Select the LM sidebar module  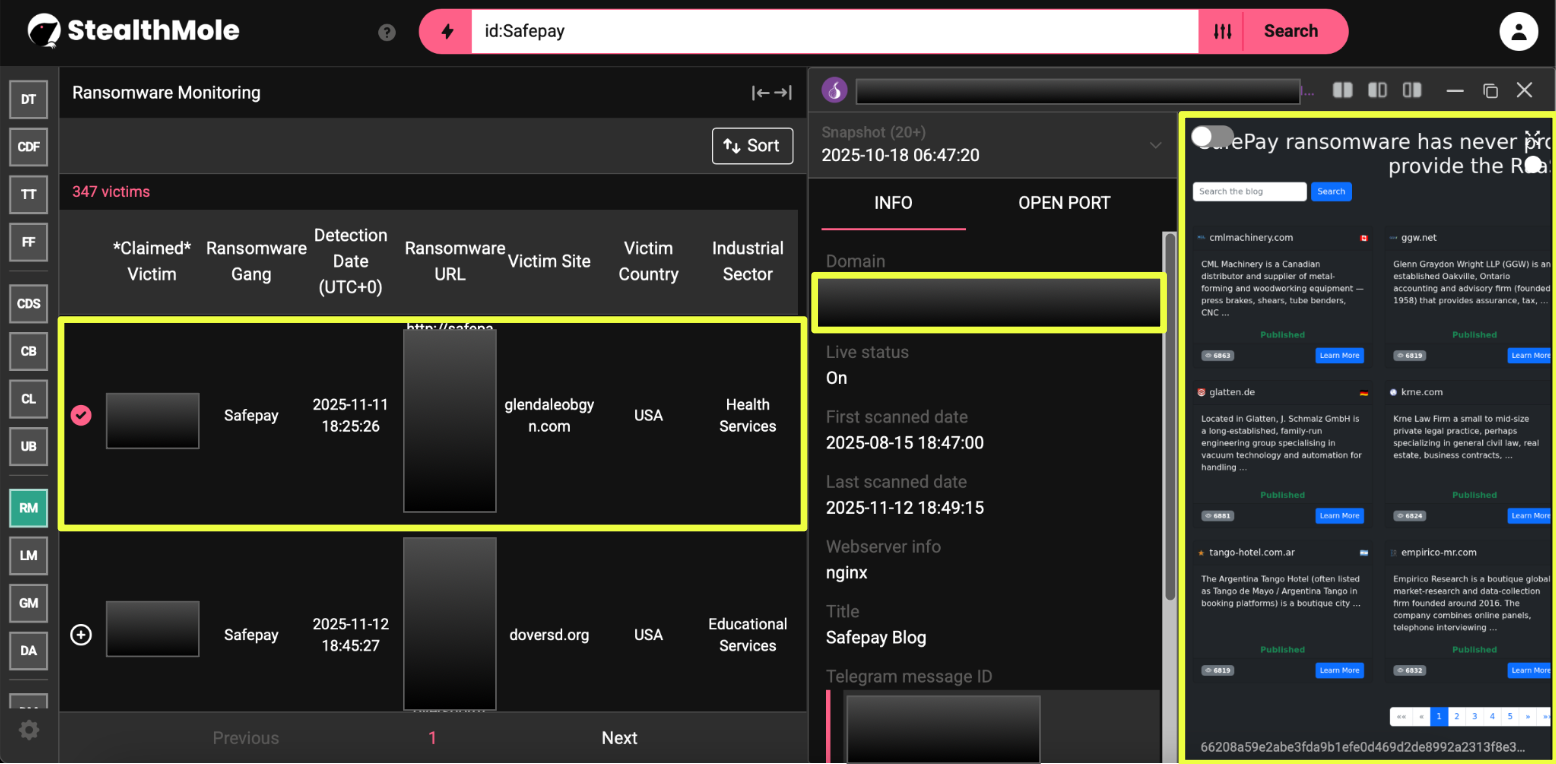point(29,555)
